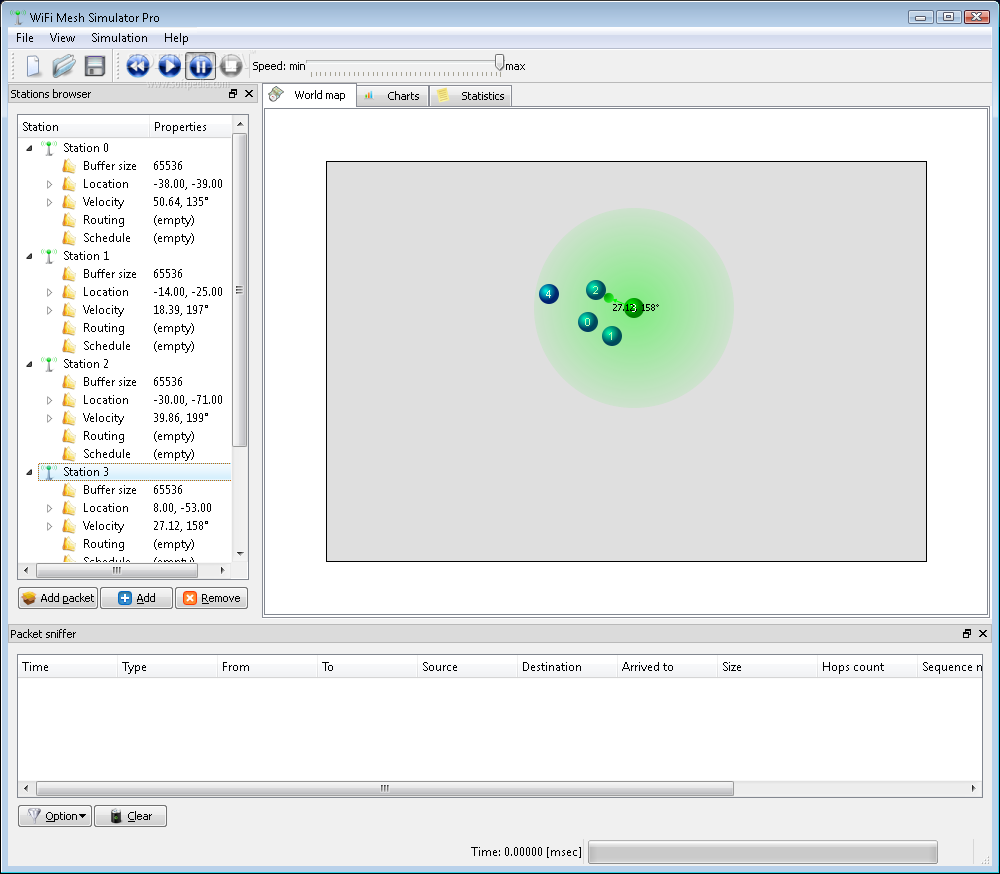Screen dimensions: 1000x874
Task: Click Station 3 antenna icon
Action: 49,472
